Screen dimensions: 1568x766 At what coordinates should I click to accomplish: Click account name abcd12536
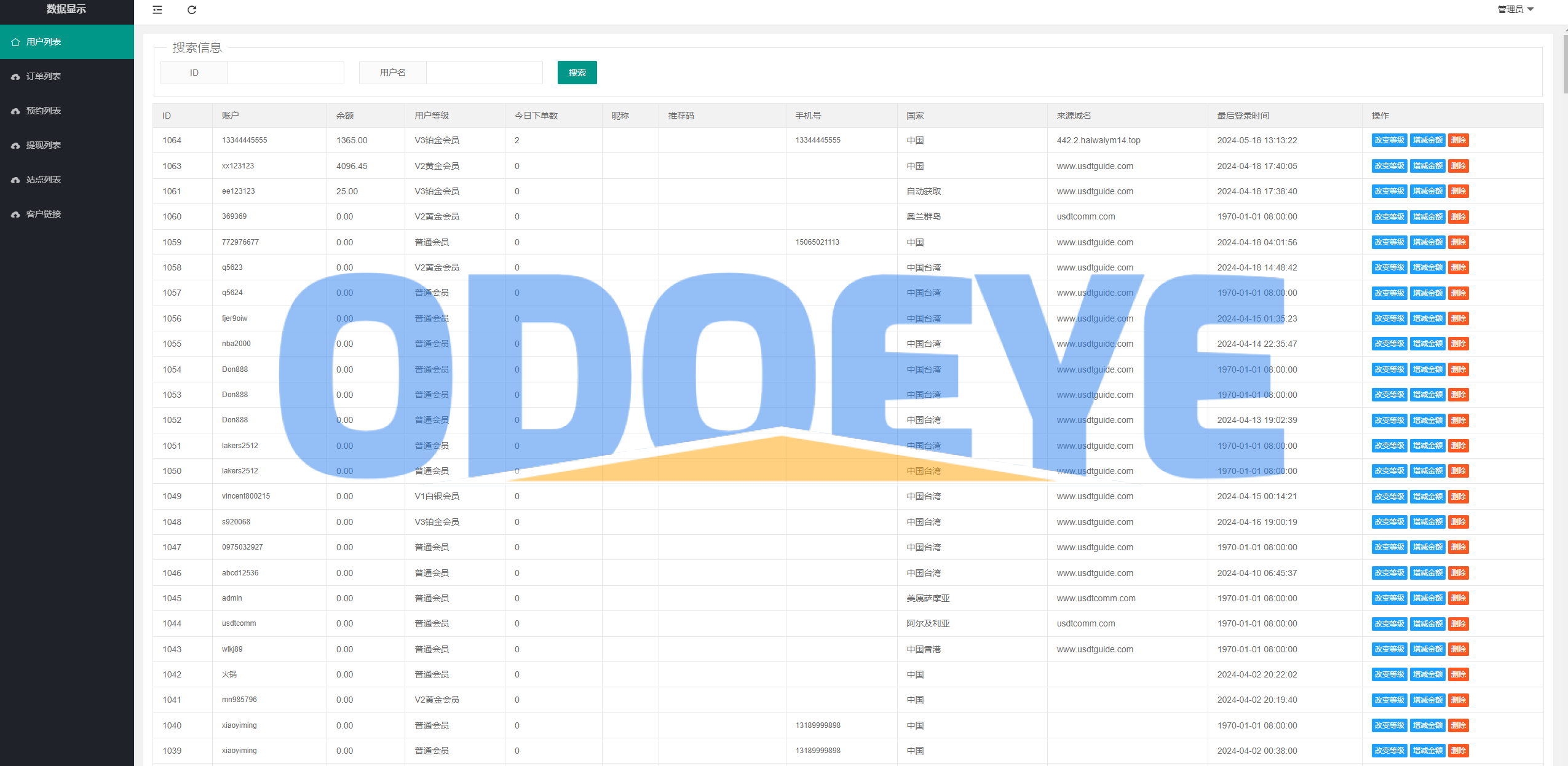[240, 573]
